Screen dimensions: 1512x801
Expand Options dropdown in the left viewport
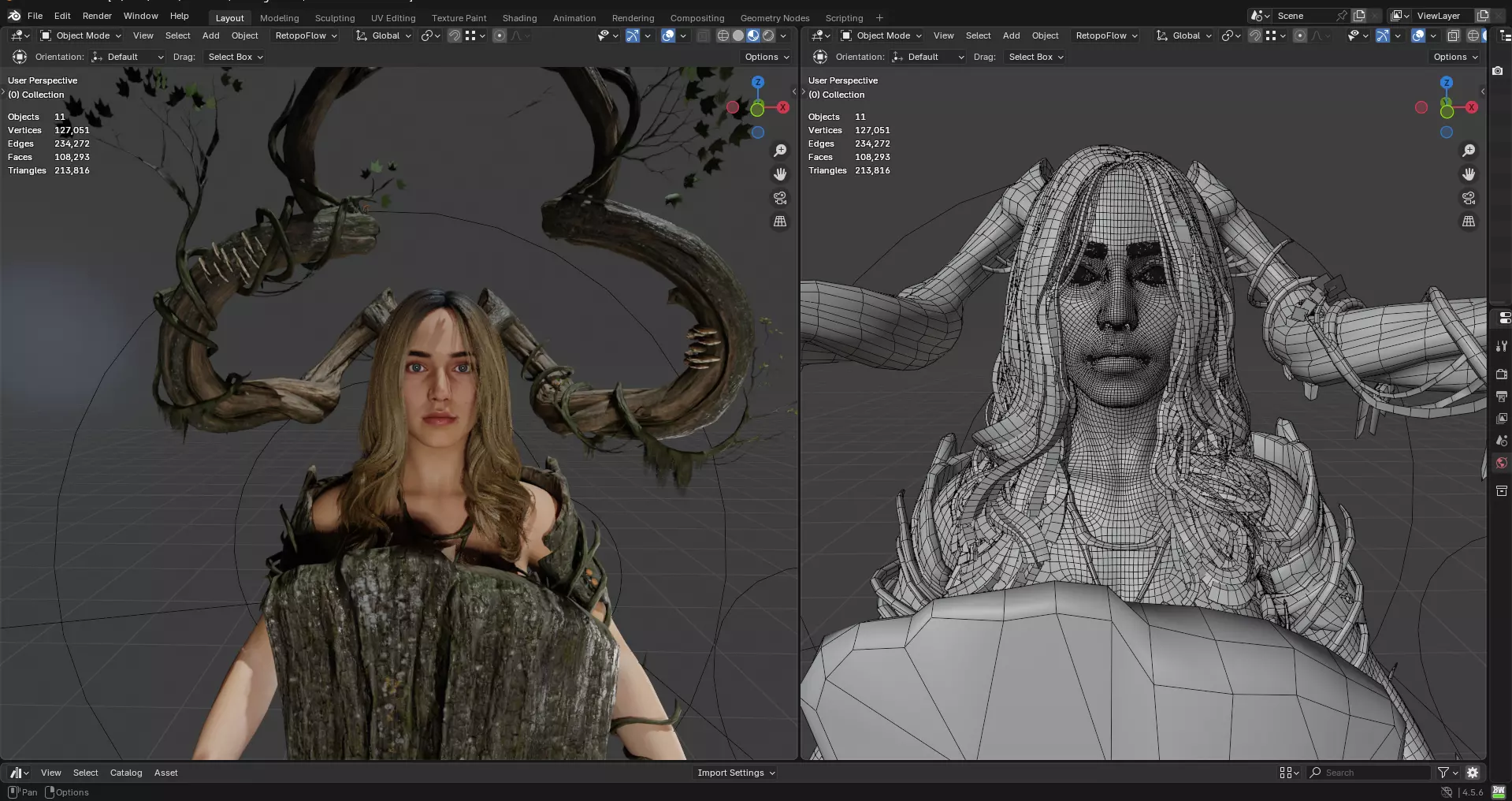click(767, 57)
